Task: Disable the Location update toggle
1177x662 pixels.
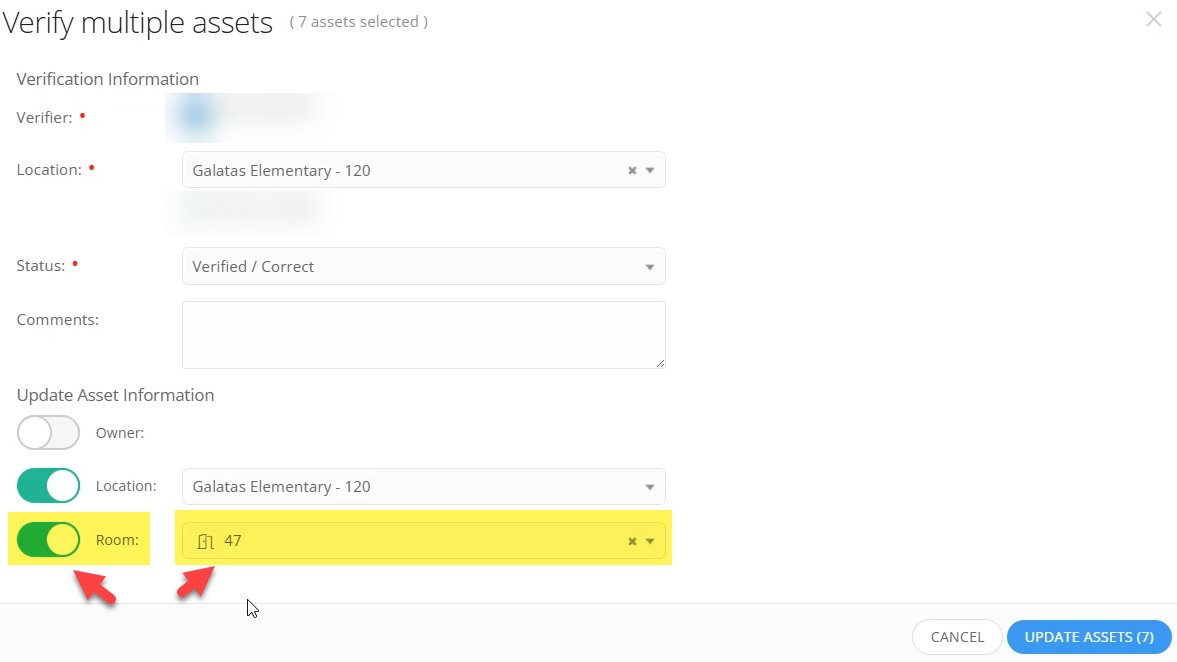Action: click(x=48, y=485)
